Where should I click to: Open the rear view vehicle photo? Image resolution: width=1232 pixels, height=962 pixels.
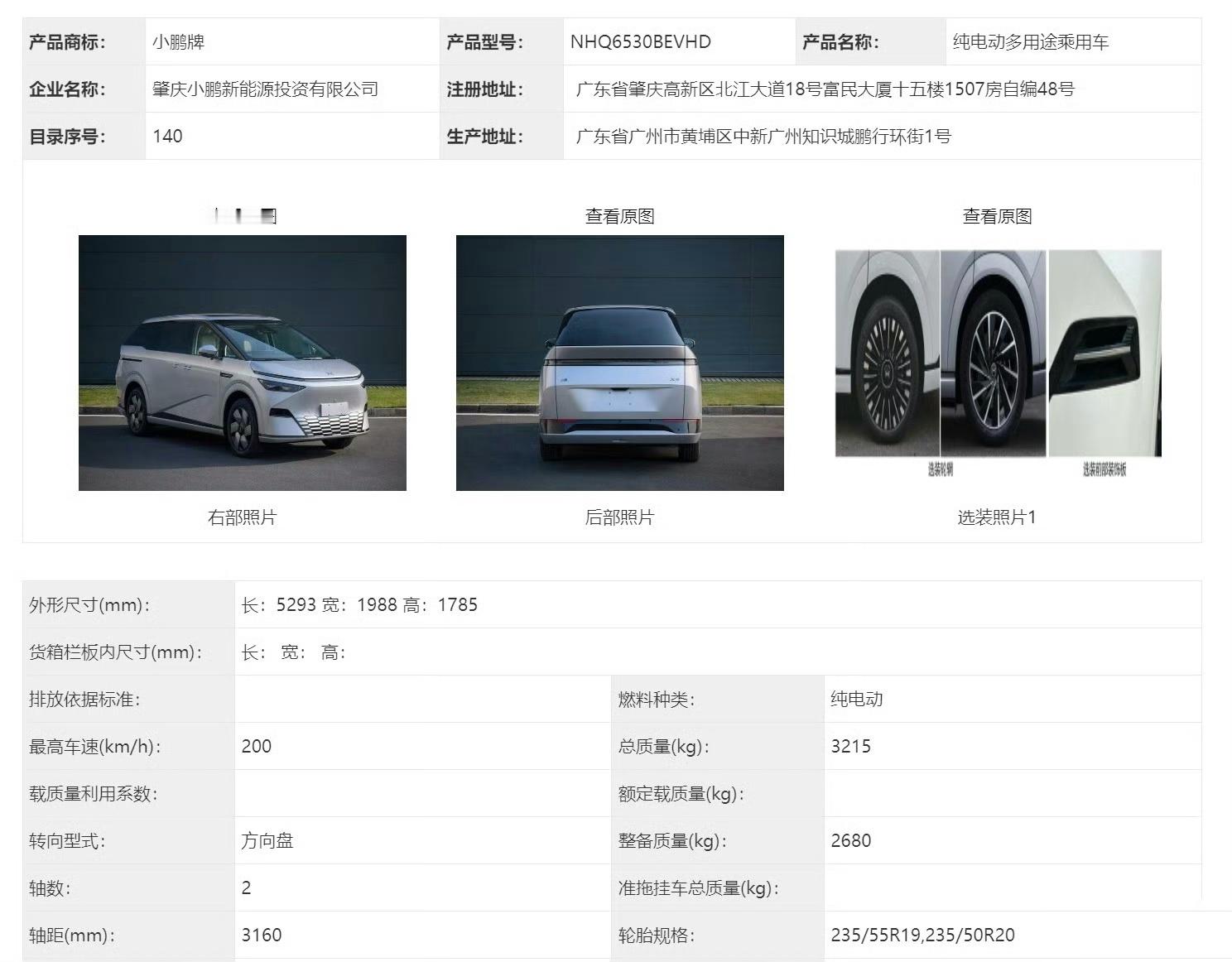tap(620, 363)
